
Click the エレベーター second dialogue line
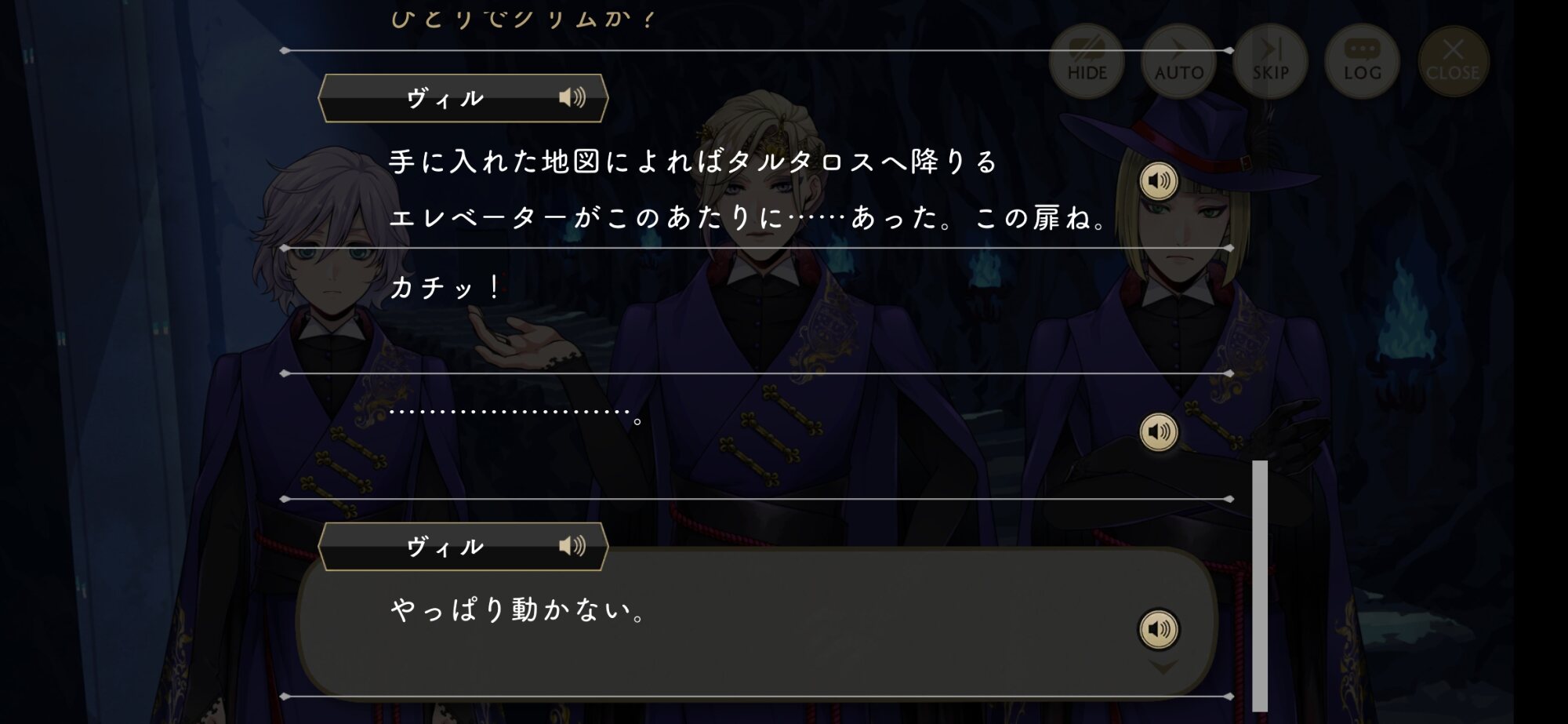pos(749,217)
